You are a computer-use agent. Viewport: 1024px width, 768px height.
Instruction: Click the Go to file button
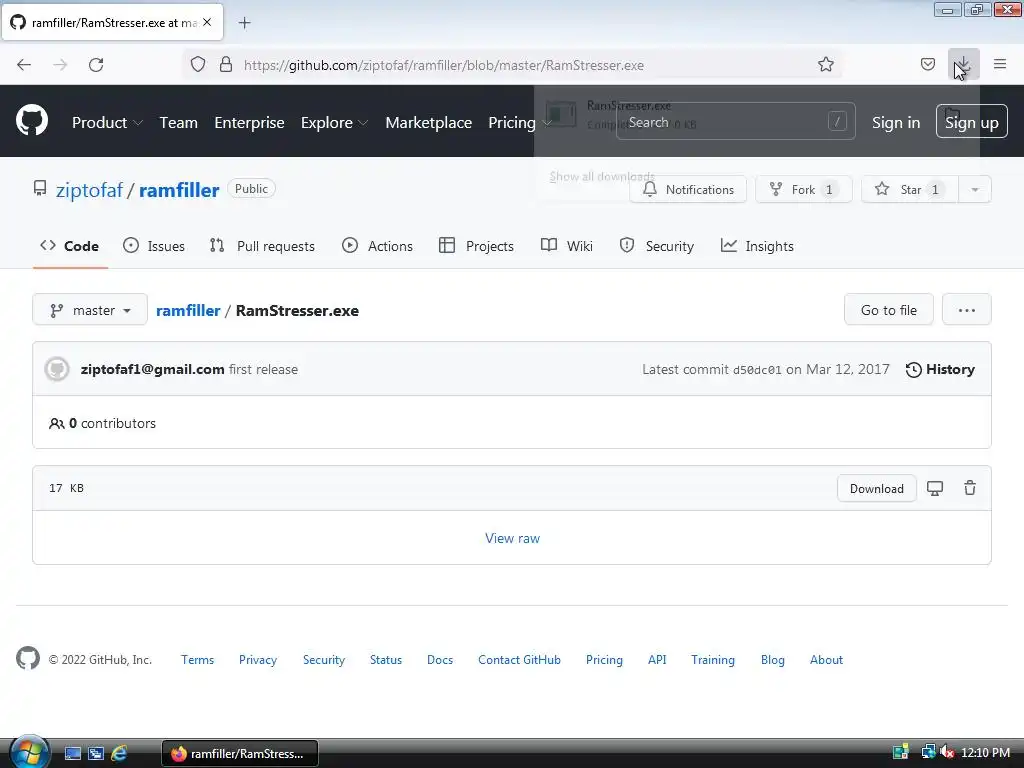coord(889,310)
